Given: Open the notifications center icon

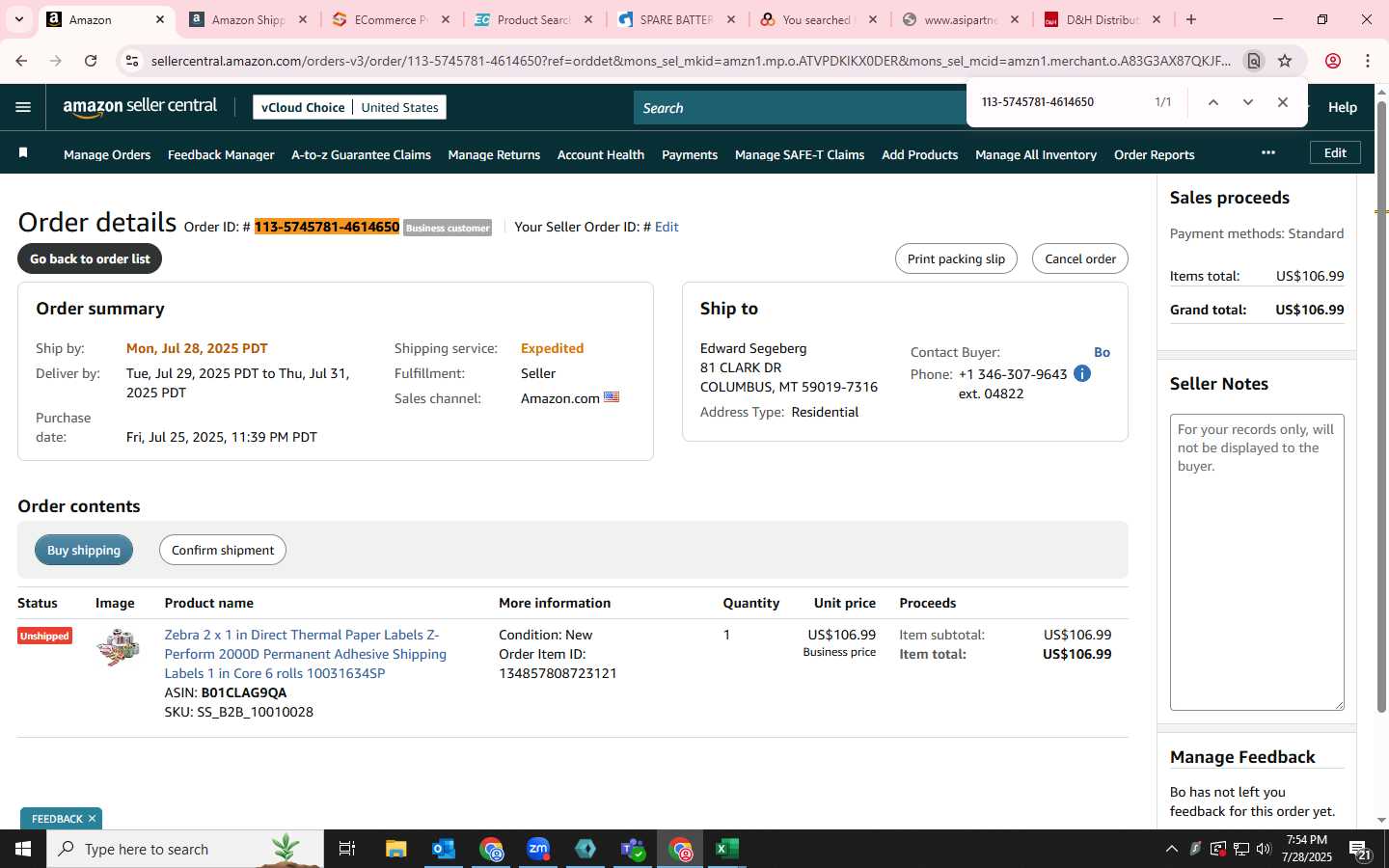Looking at the screenshot, I should click(x=1360, y=850).
